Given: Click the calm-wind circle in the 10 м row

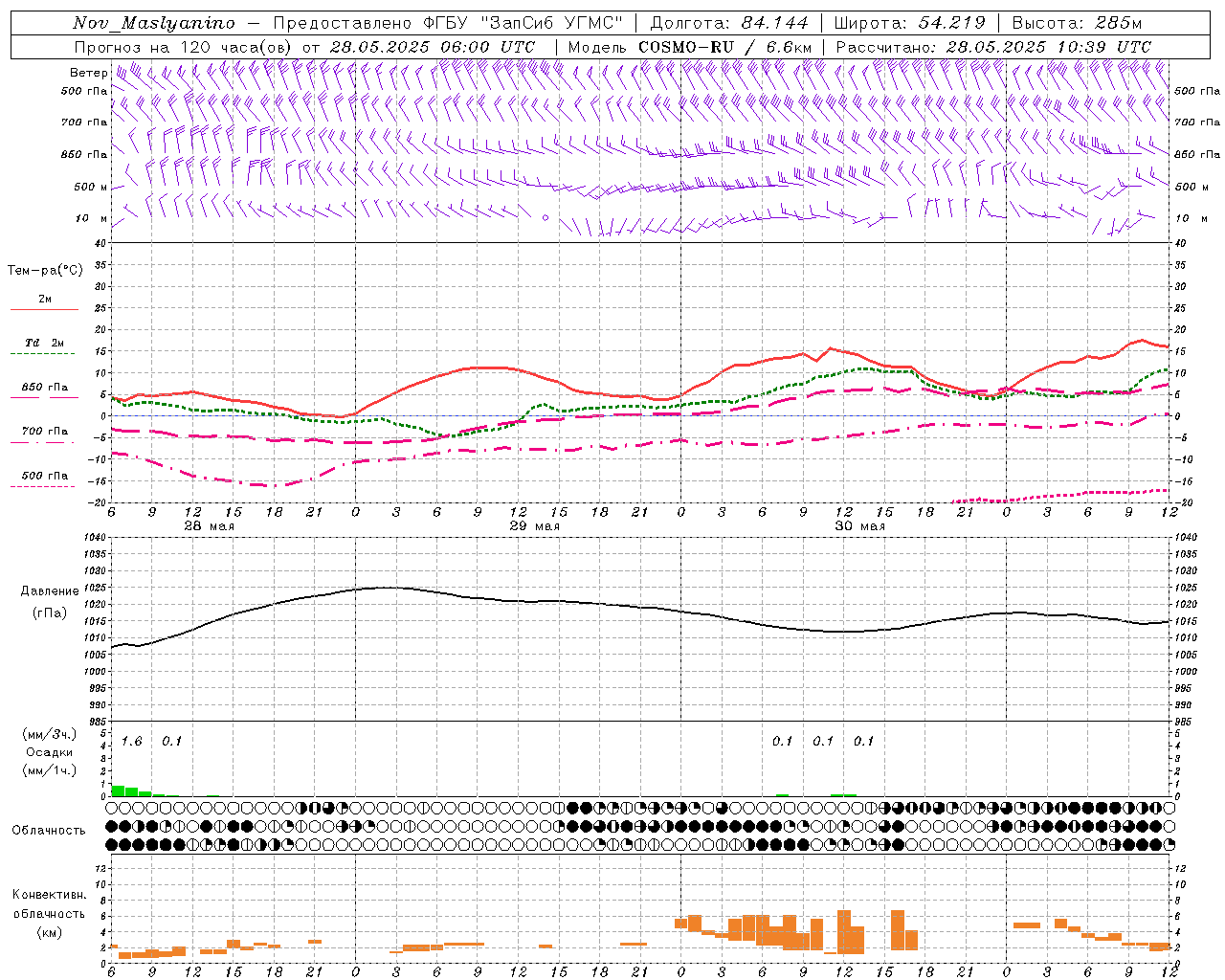Looking at the screenshot, I should pos(546,218).
